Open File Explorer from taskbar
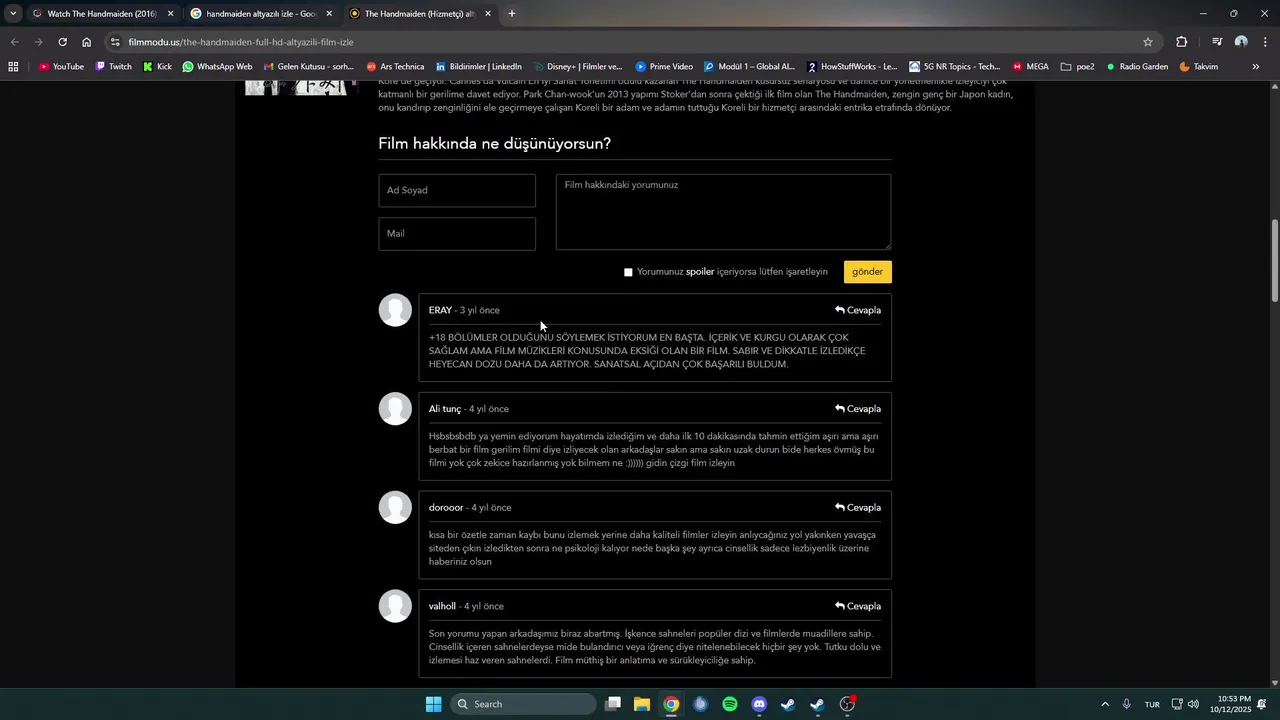Screen dimensions: 1280x720 (x=642, y=704)
